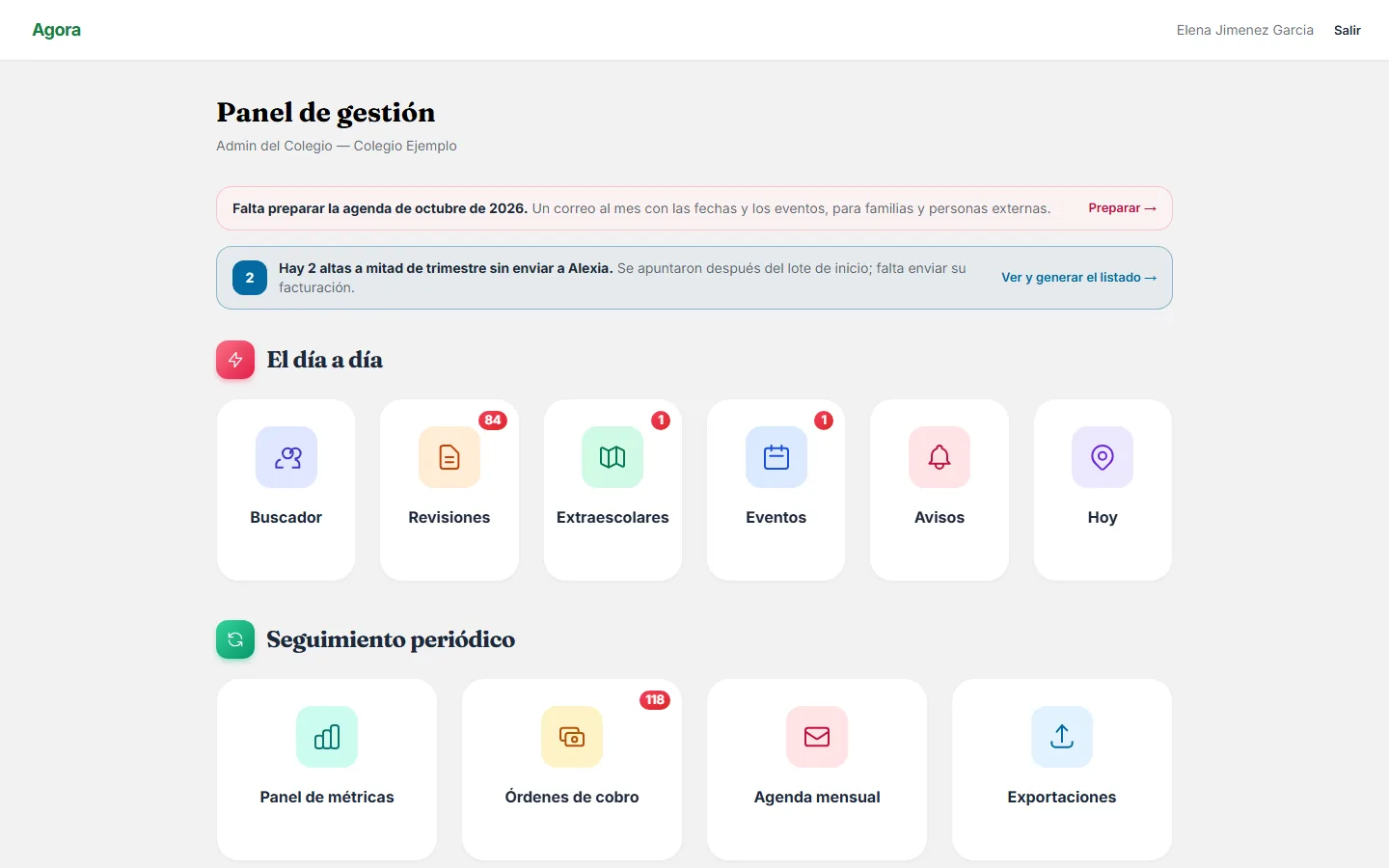Open the Panel de métricas chart icon
This screenshot has height=868, width=1389.
pyautogui.click(x=327, y=737)
